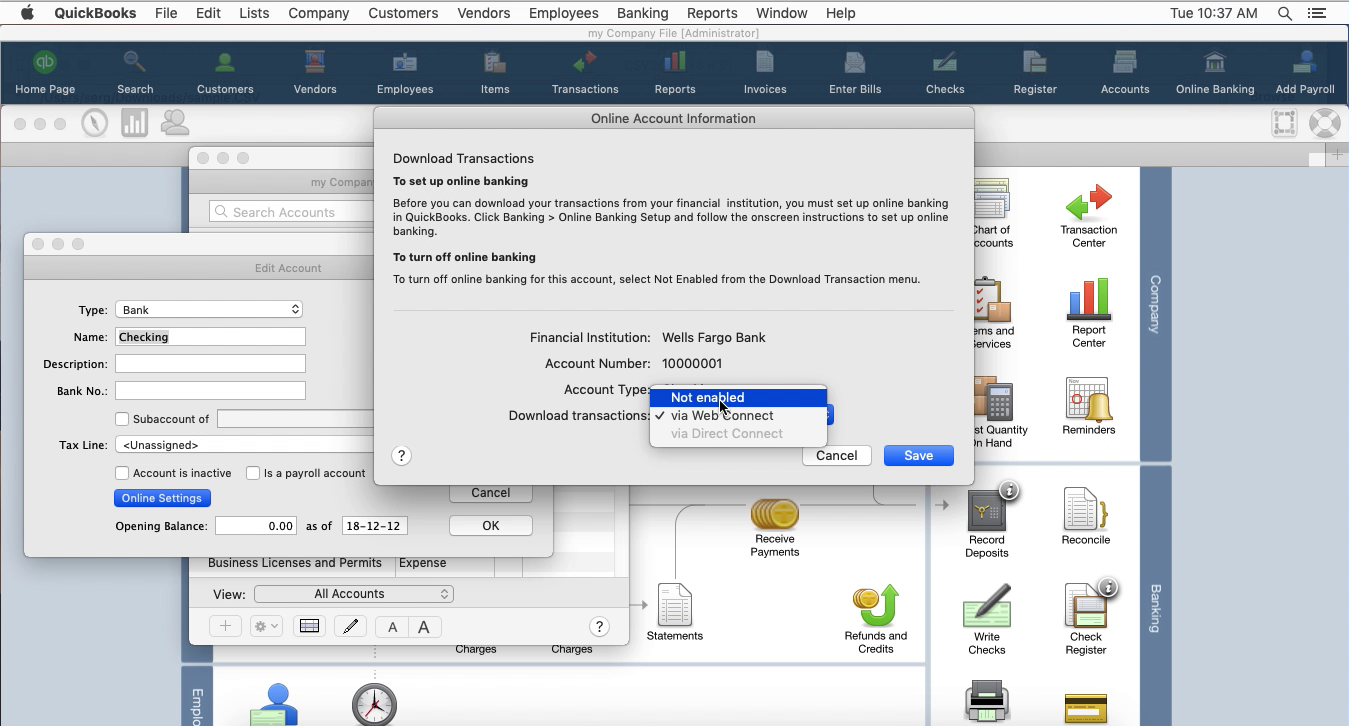Click the Search toolbar icon
1349x726 pixels.
click(135, 72)
